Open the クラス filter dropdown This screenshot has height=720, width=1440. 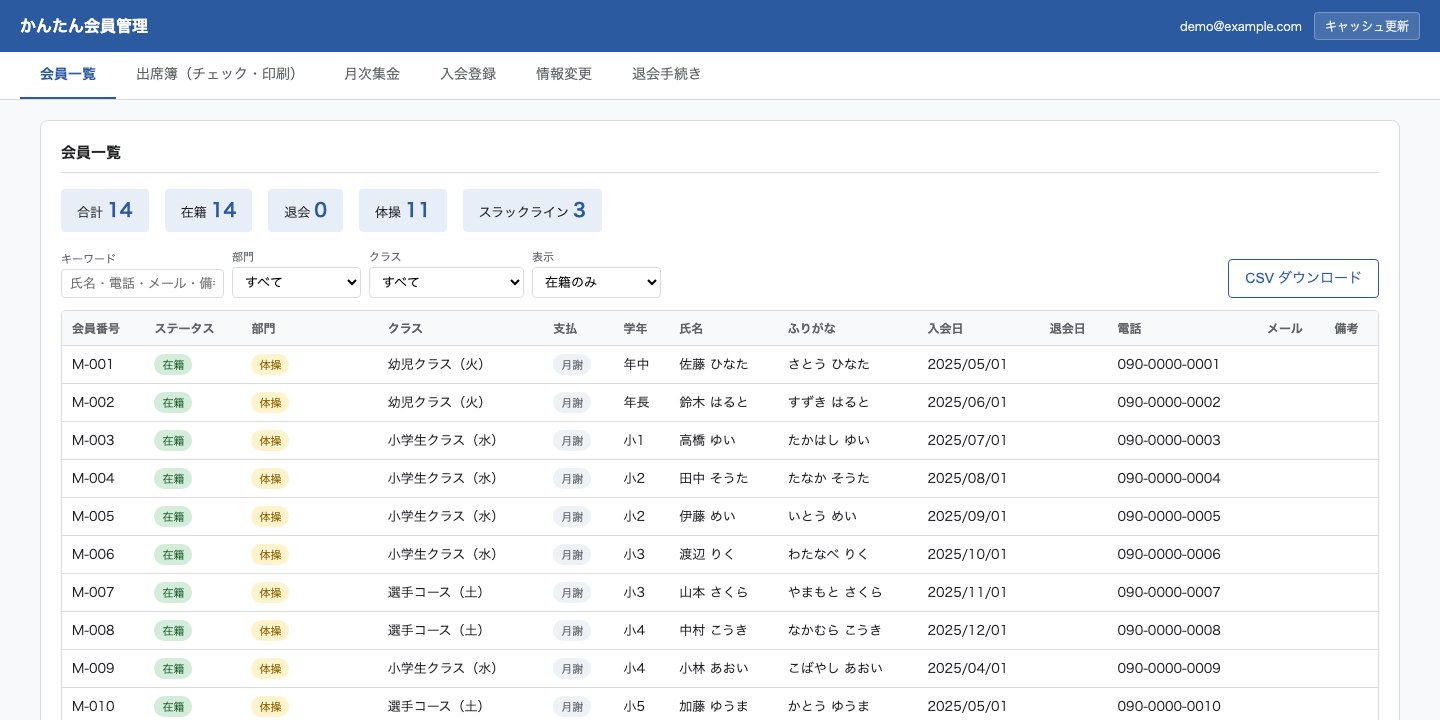446,282
